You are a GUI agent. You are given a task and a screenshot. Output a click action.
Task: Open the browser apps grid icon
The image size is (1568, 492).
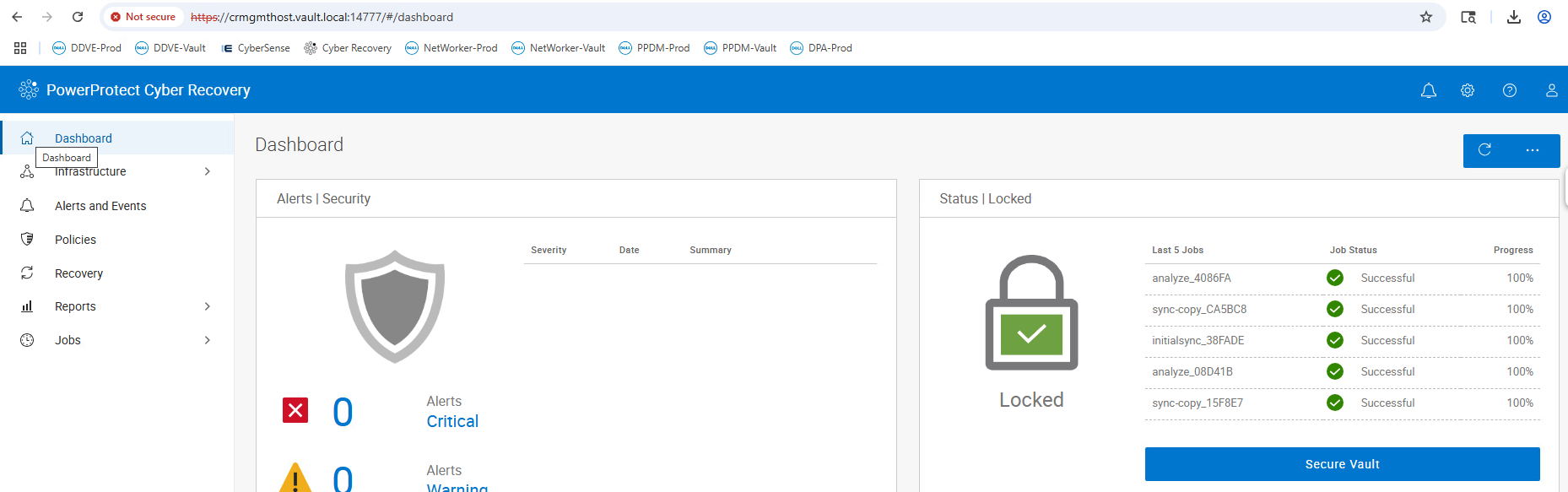[x=20, y=48]
